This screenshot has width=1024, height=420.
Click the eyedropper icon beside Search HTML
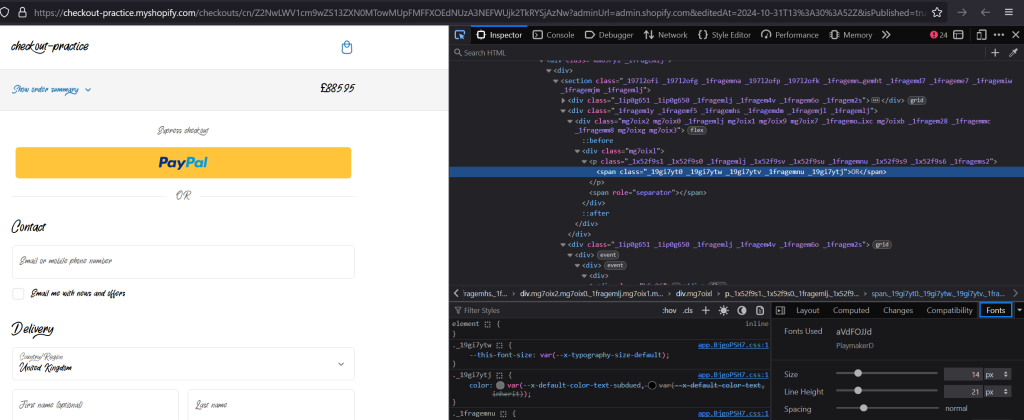[1013, 53]
